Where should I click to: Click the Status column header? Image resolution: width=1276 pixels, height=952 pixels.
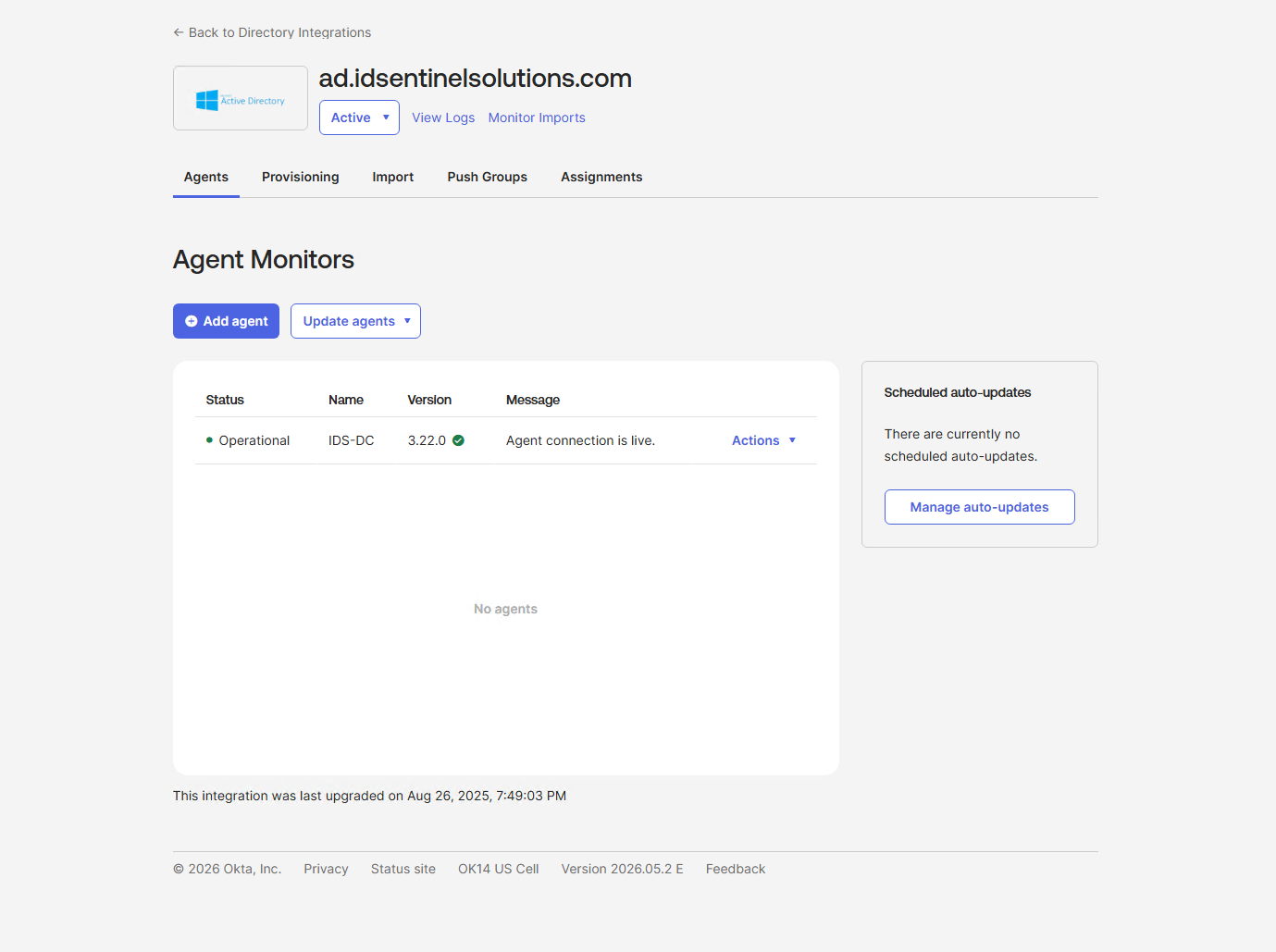coord(225,400)
